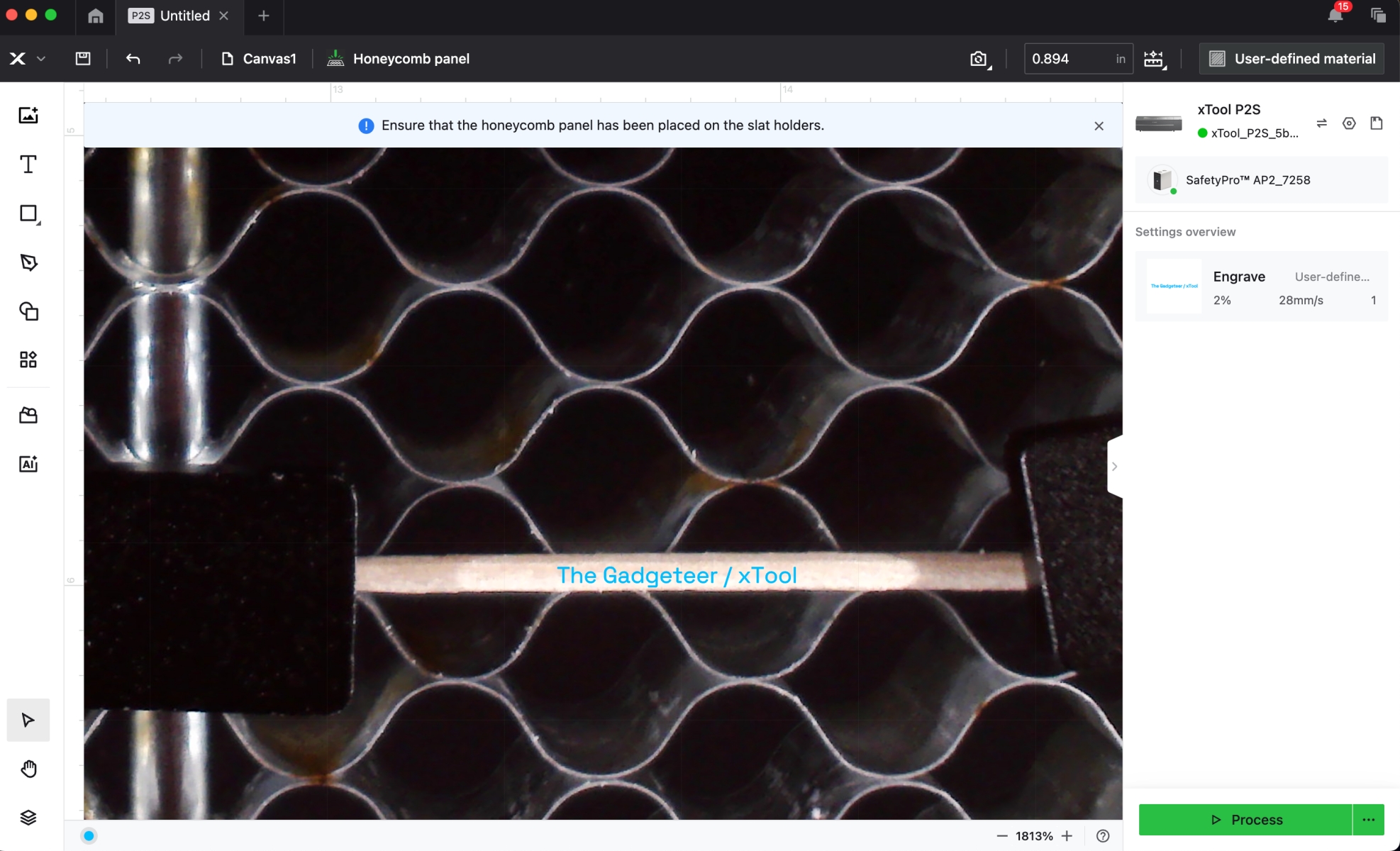Collapse the right settings panel

[x=1114, y=467]
